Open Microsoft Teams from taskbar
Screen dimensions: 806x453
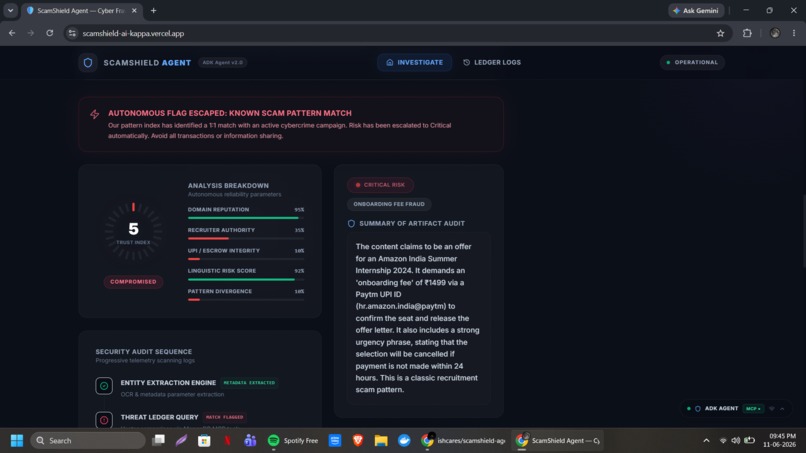click(250, 441)
